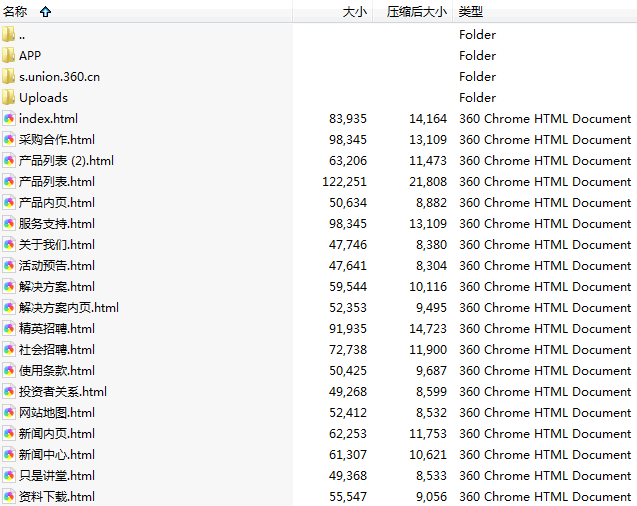Click the s.union.360.cn folder name
The width and height of the screenshot is (637, 506).
click(59, 77)
